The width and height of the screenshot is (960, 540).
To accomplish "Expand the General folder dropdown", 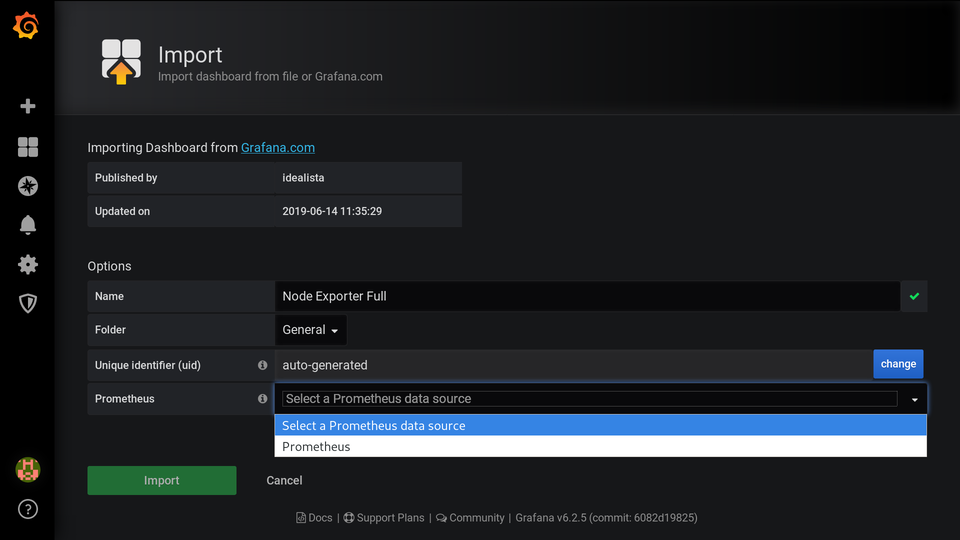I will tap(311, 330).
